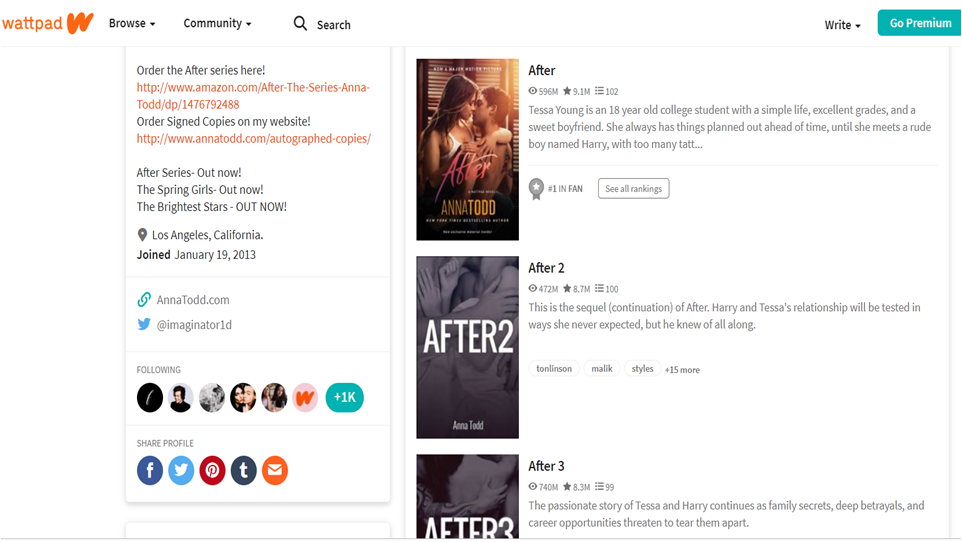Open the third following avatar
The width and height of the screenshot is (962, 542).
pos(212,397)
